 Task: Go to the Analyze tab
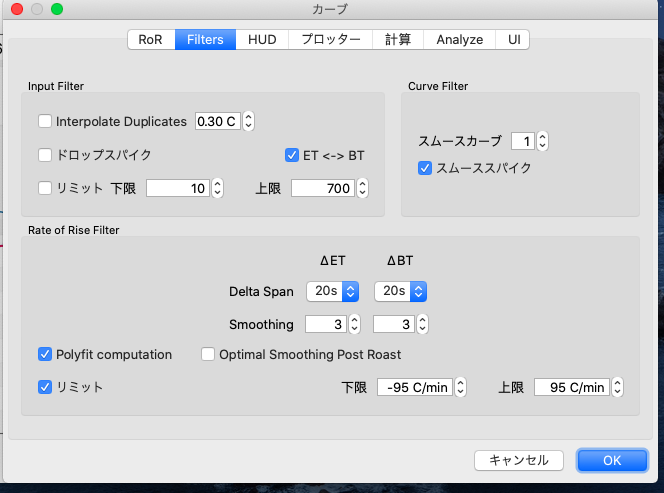point(459,40)
